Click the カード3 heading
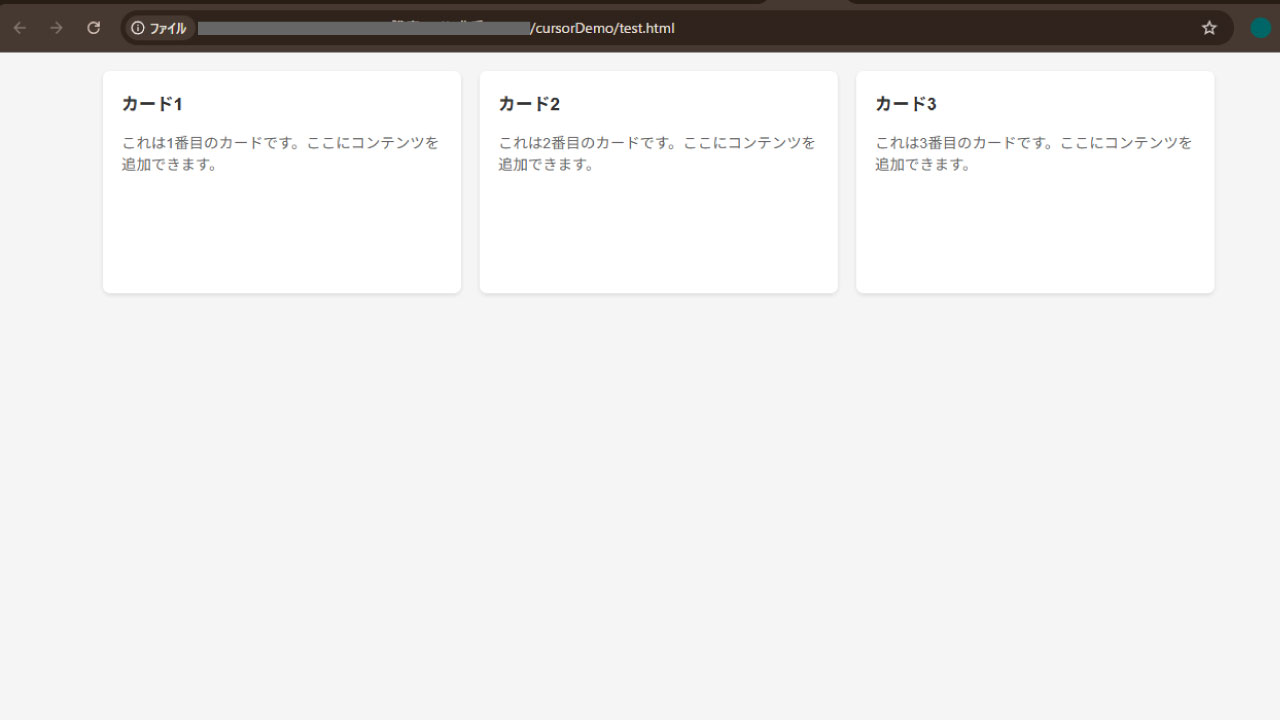Viewport: 1280px width, 720px height. click(x=905, y=104)
